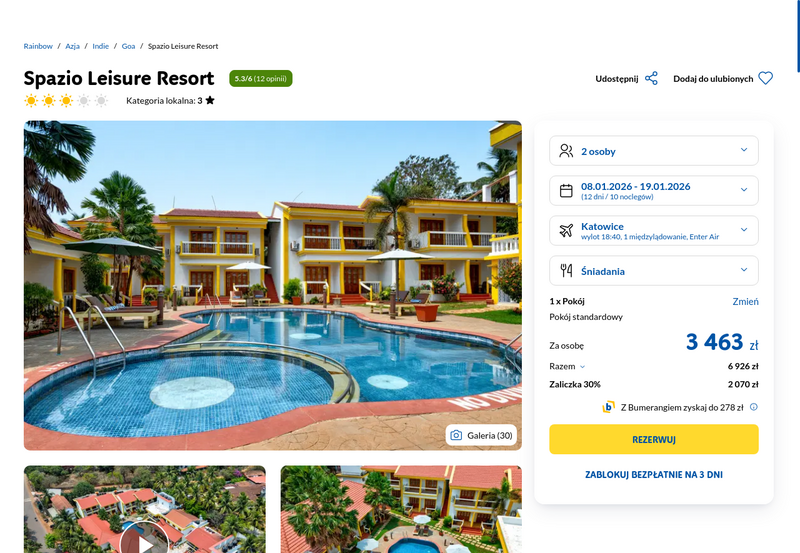Click the info icon beside the Bumerang offer

point(754,407)
